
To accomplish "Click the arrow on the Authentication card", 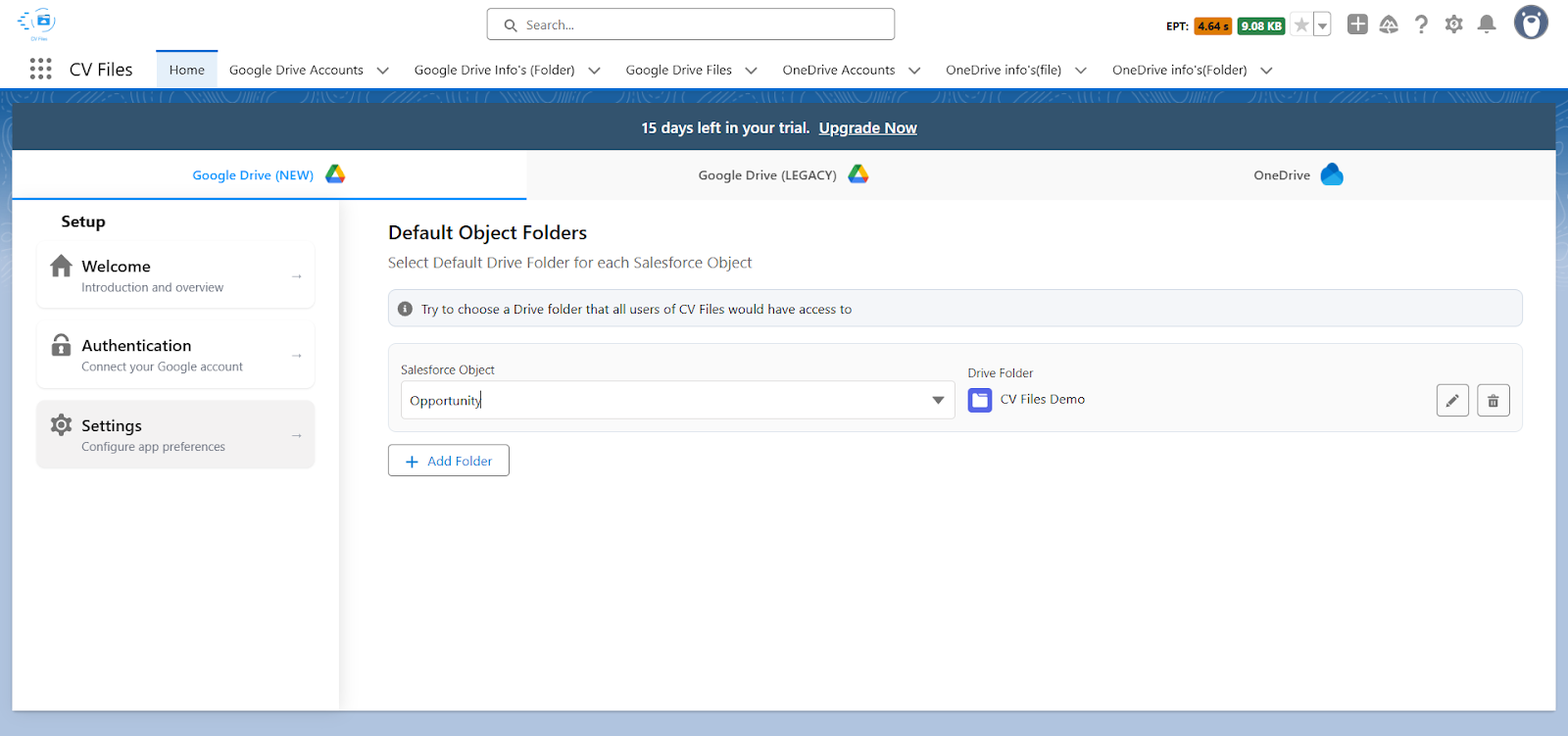I will (x=296, y=356).
